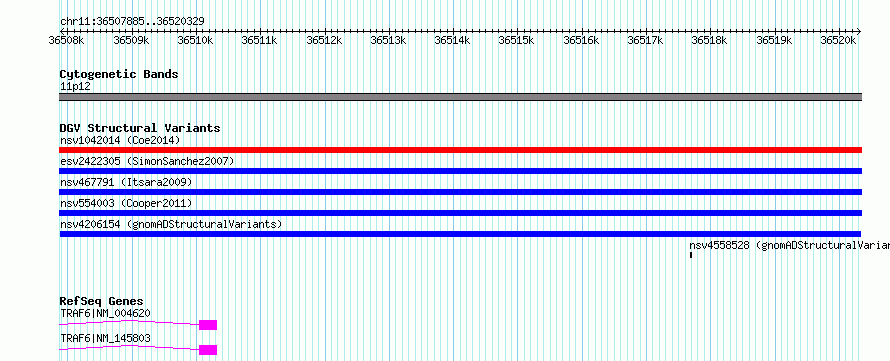The width and height of the screenshot is (890, 361).
Task: Select the blue esv2422305 variant bar
Action: click(x=460, y=171)
